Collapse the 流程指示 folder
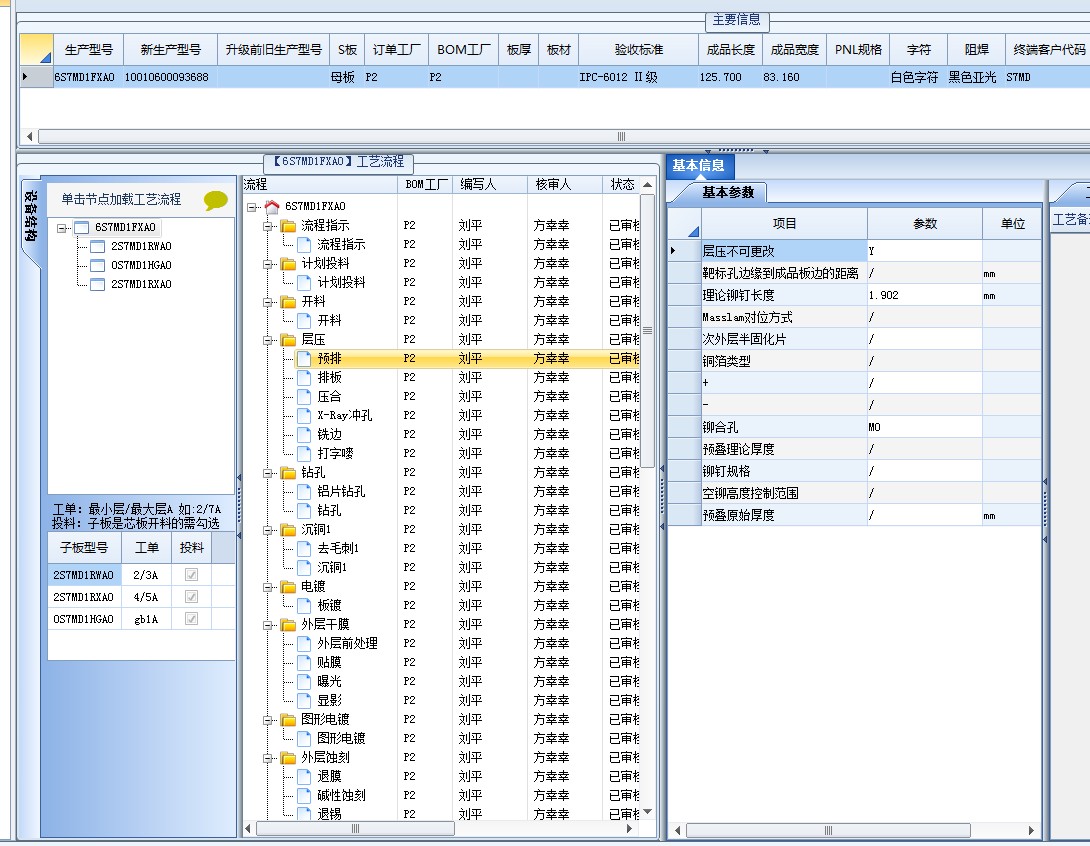 pyautogui.click(x=268, y=226)
